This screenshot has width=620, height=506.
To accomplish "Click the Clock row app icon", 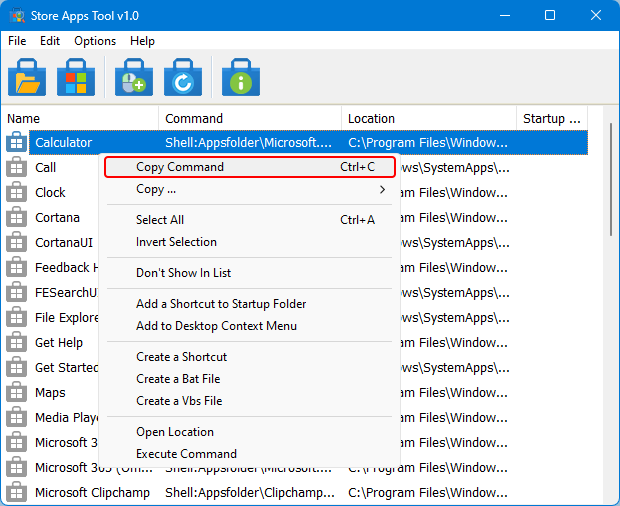I will coord(16,193).
